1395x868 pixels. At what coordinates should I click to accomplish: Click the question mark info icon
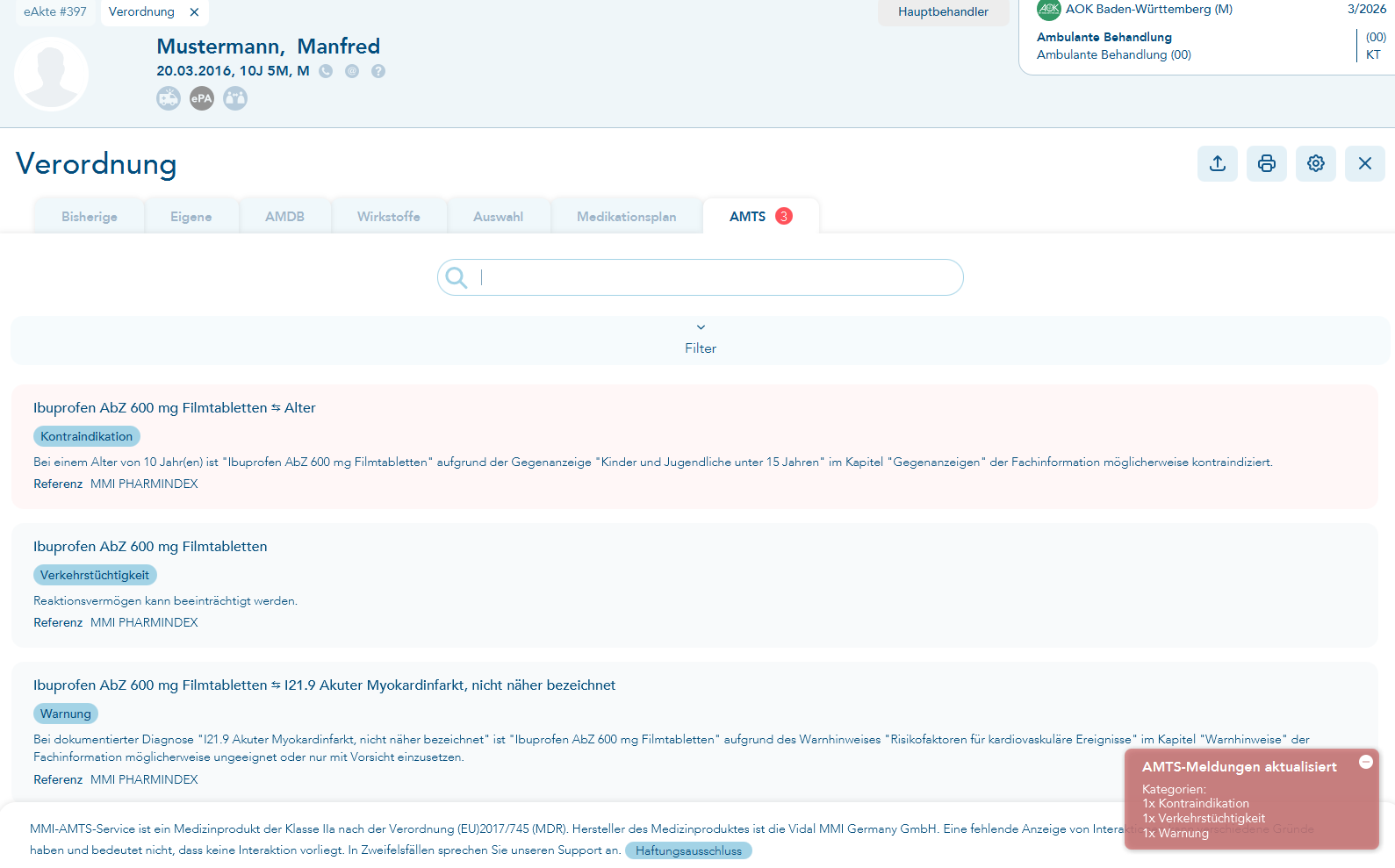pos(378,71)
